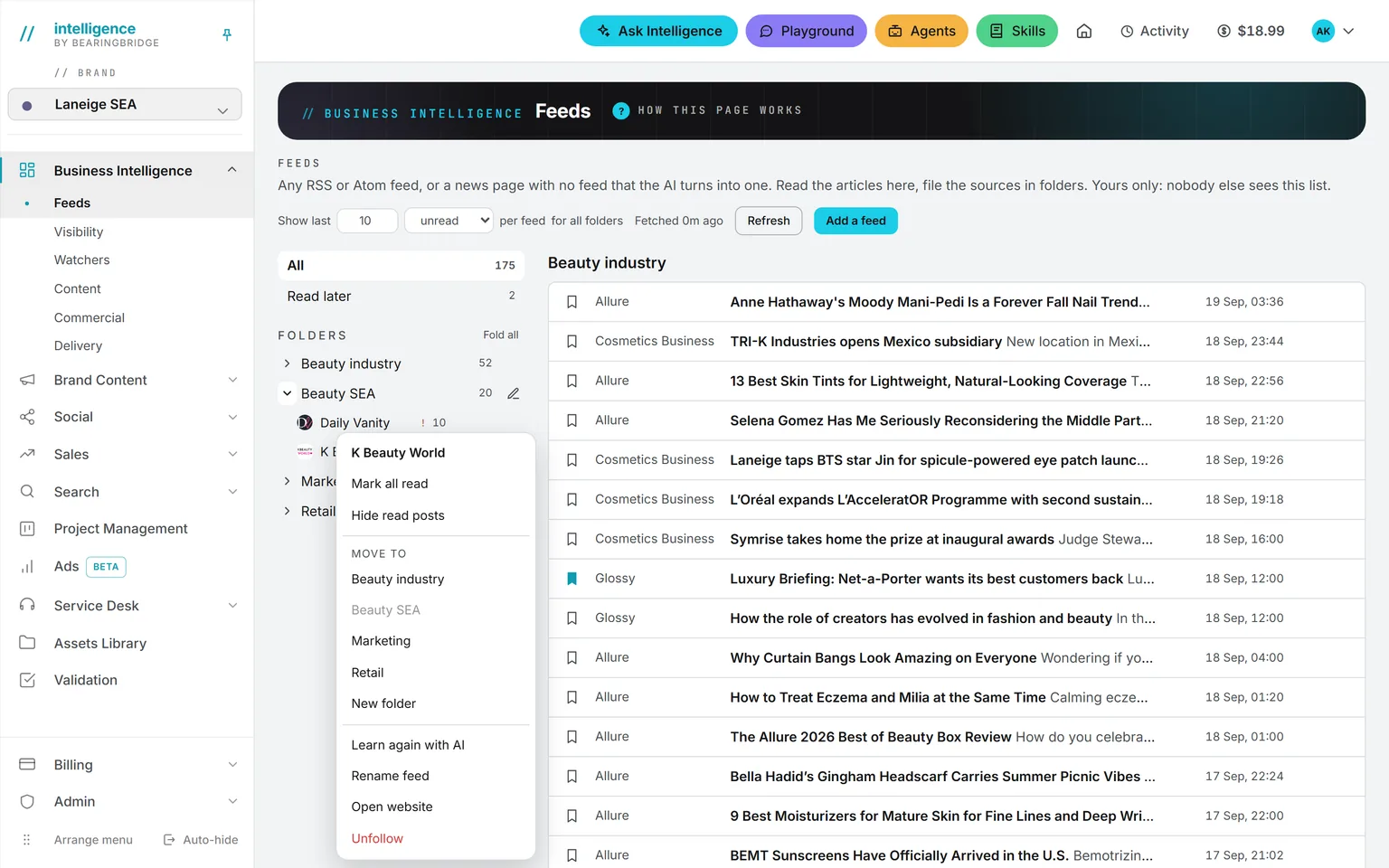Click the Billing card icon
This screenshot has height=868, width=1389.
click(x=27, y=765)
